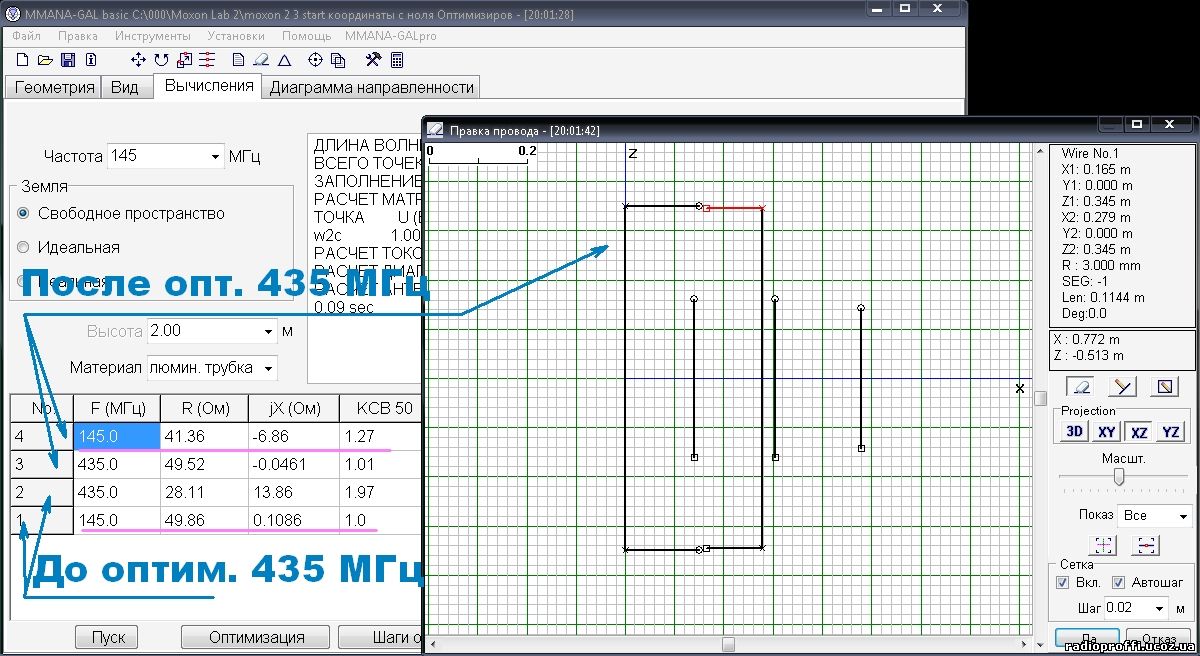Open the Шаг grid step dropdown
This screenshot has height=656, width=1200.
click(x=1160, y=608)
